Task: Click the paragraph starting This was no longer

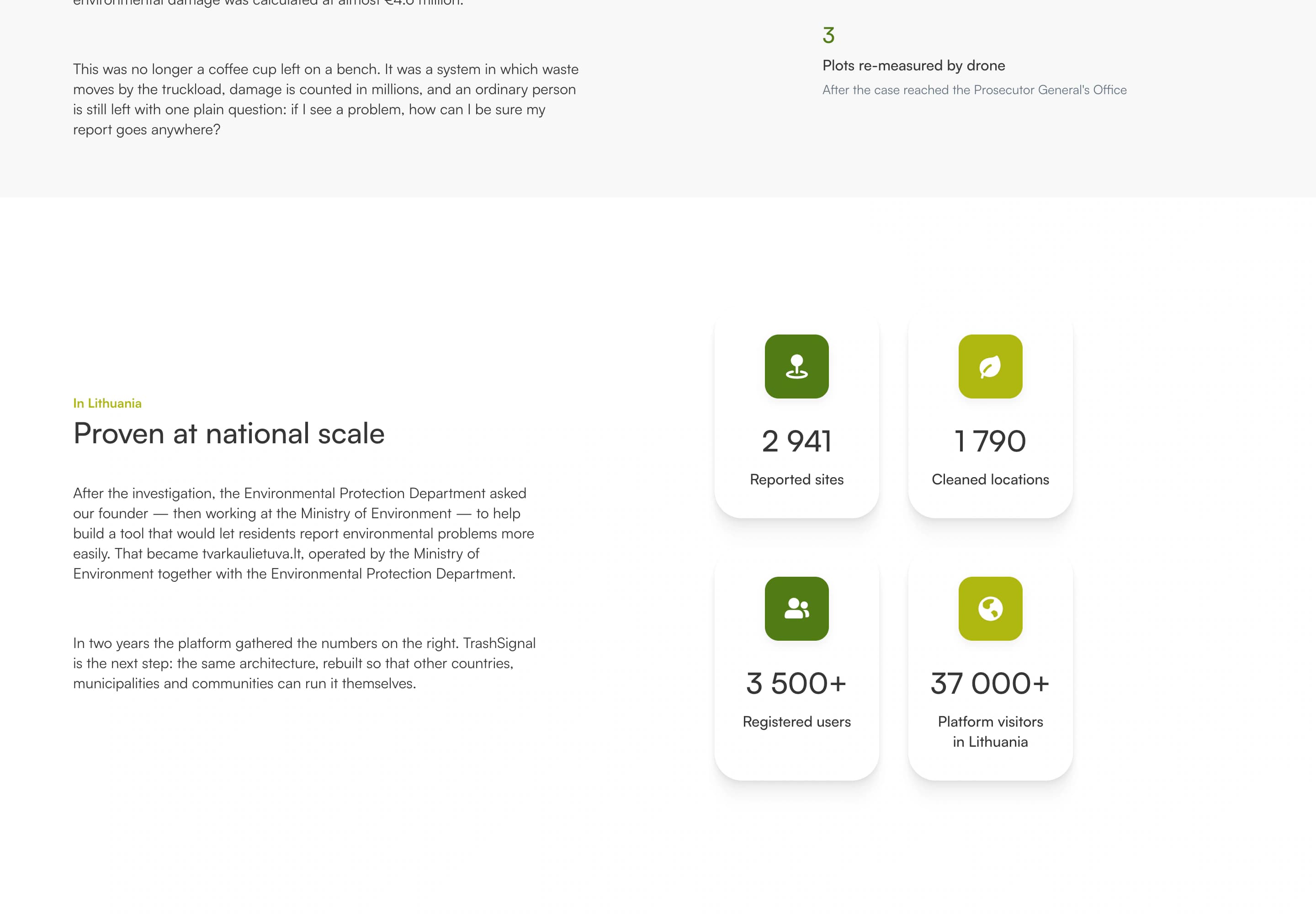Action: [x=326, y=99]
